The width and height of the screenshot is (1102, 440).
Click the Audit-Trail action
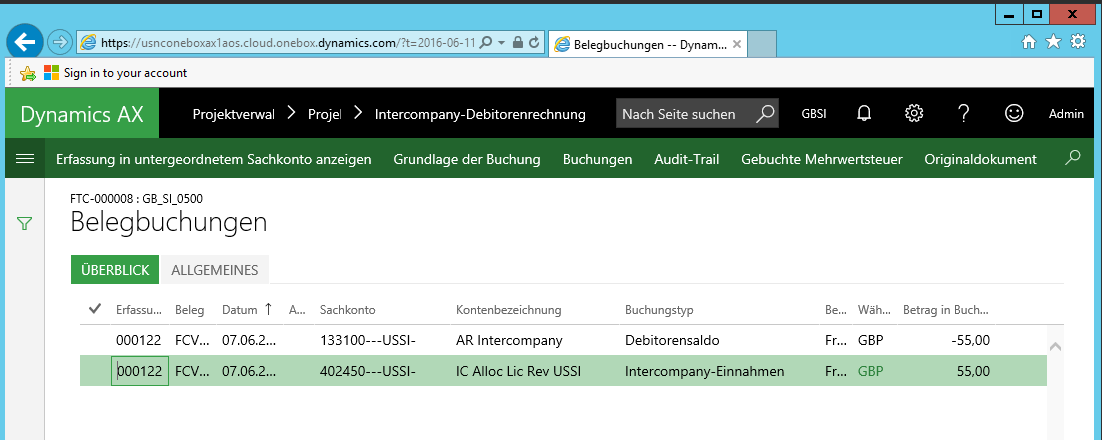686,159
